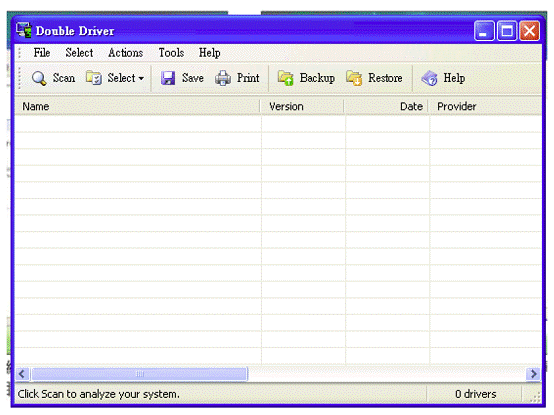Image resolution: width=554 pixels, height=415 pixels.
Task: Sort list by Name column header
Action: tap(137, 106)
